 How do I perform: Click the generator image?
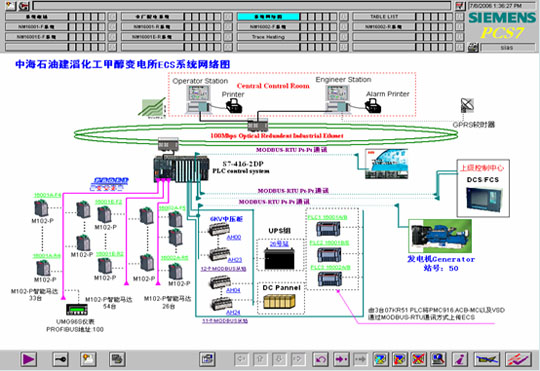coord(440,236)
